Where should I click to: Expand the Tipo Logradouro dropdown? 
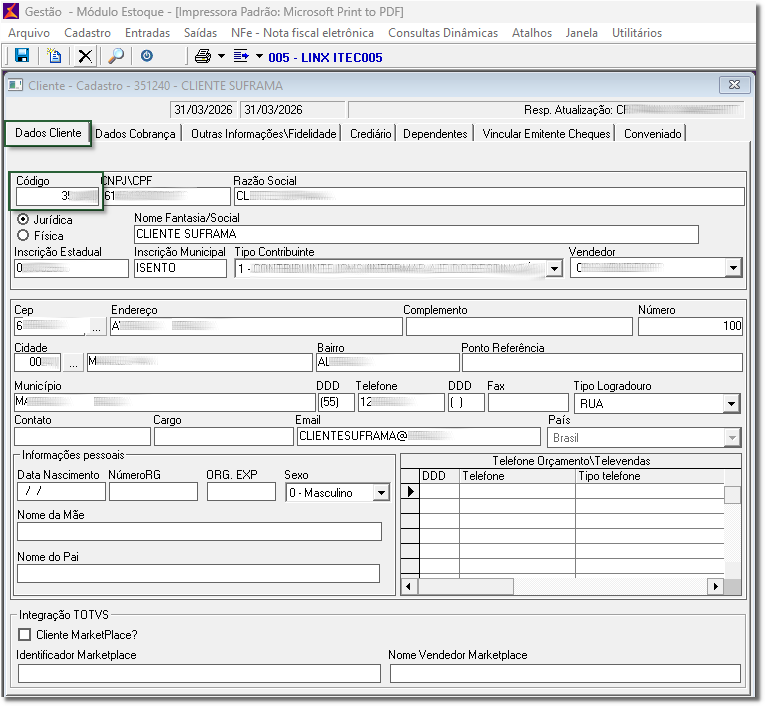[731, 403]
